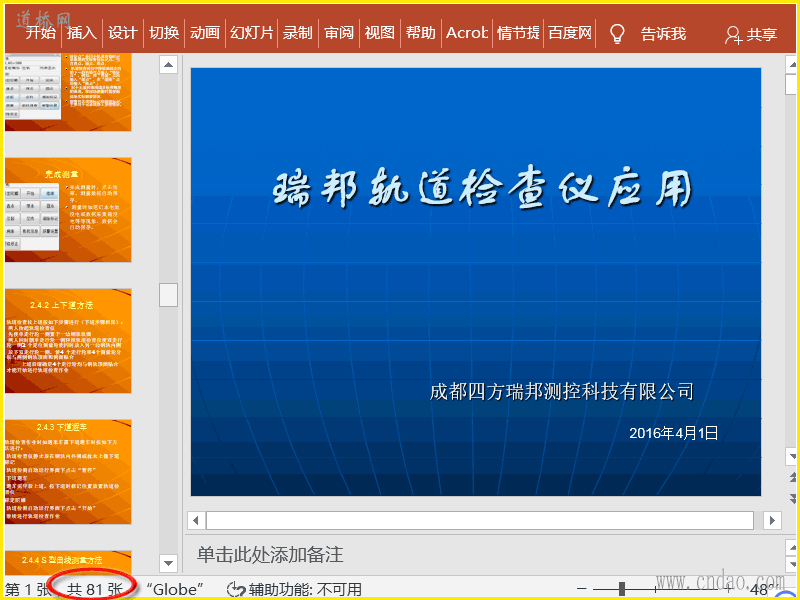Click the 共享 share button
Image resolution: width=800 pixels, height=600 pixels.
pos(751,34)
